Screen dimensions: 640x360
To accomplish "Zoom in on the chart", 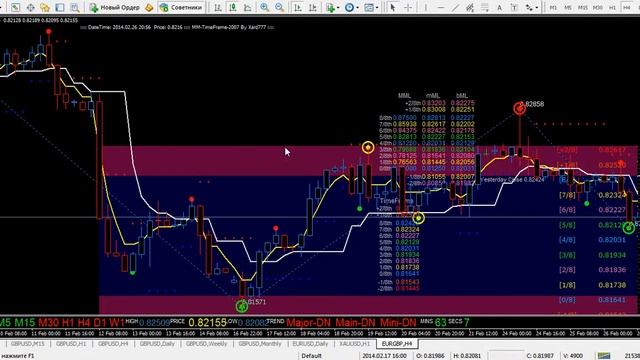I will 264,7.
